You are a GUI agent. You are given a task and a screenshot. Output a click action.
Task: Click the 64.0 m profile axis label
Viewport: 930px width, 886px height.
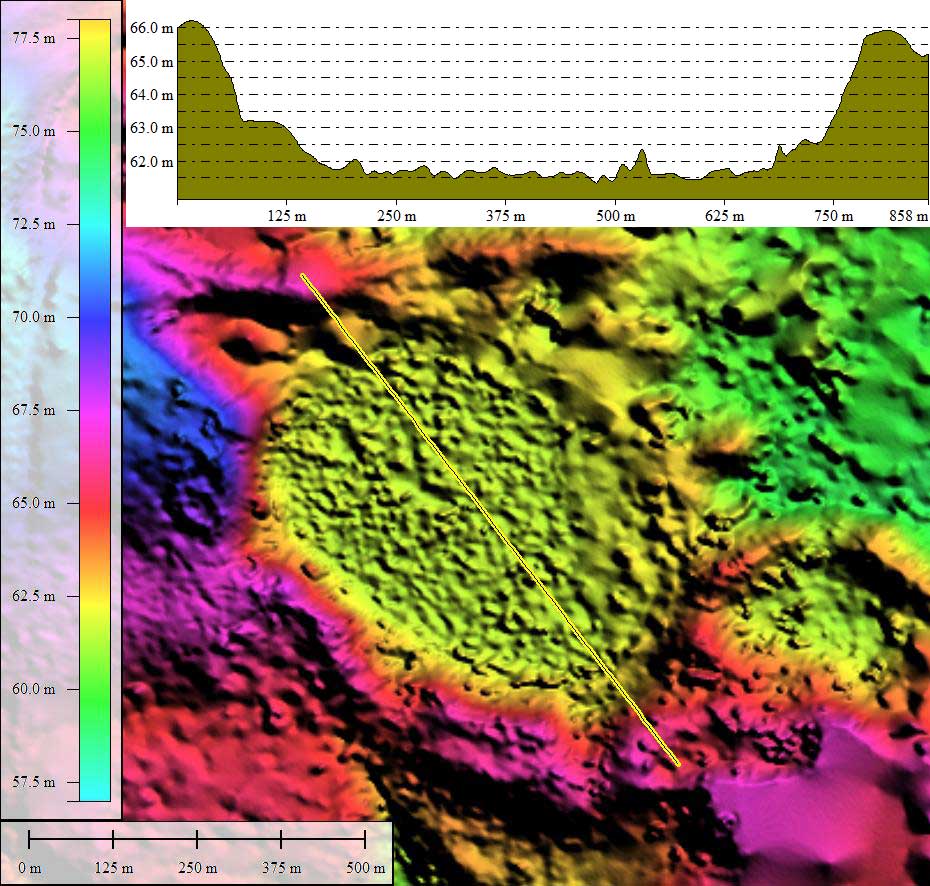[x=151, y=95]
